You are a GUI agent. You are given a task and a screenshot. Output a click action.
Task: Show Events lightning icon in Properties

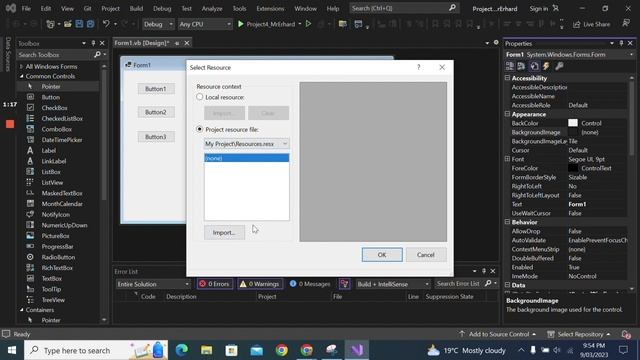point(546,66)
